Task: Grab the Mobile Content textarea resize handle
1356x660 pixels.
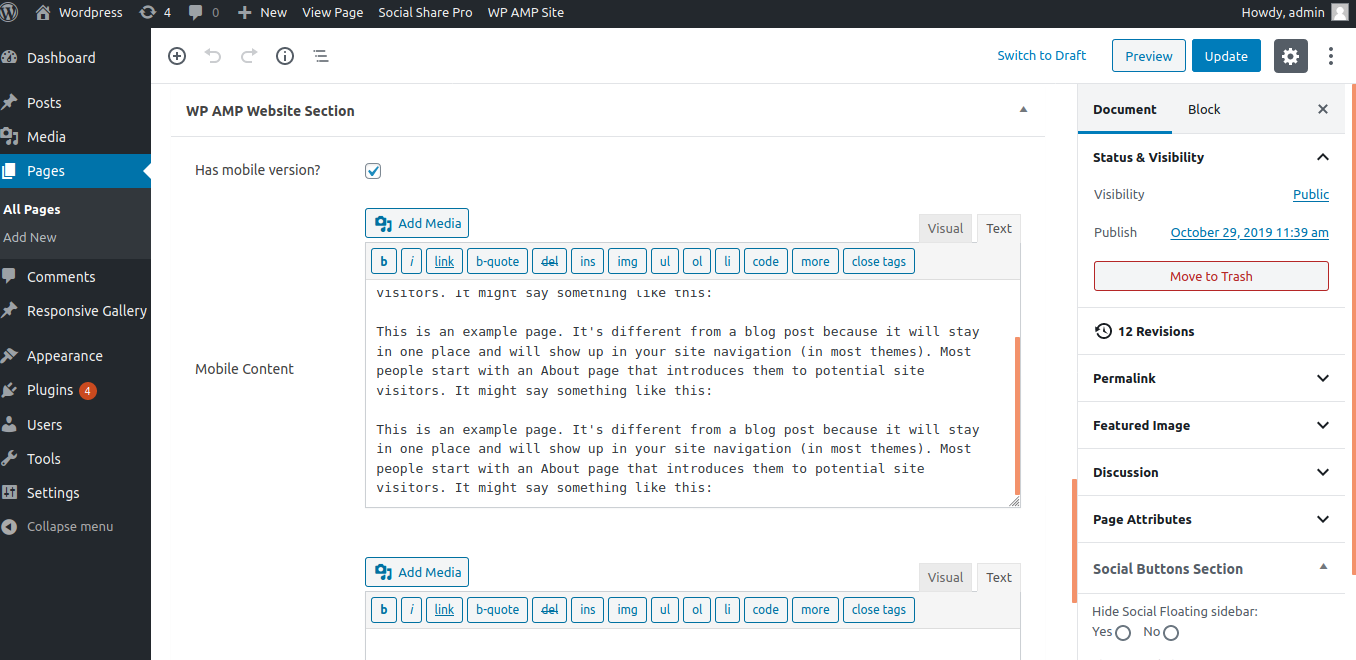Action: click(x=1015, y=502)
